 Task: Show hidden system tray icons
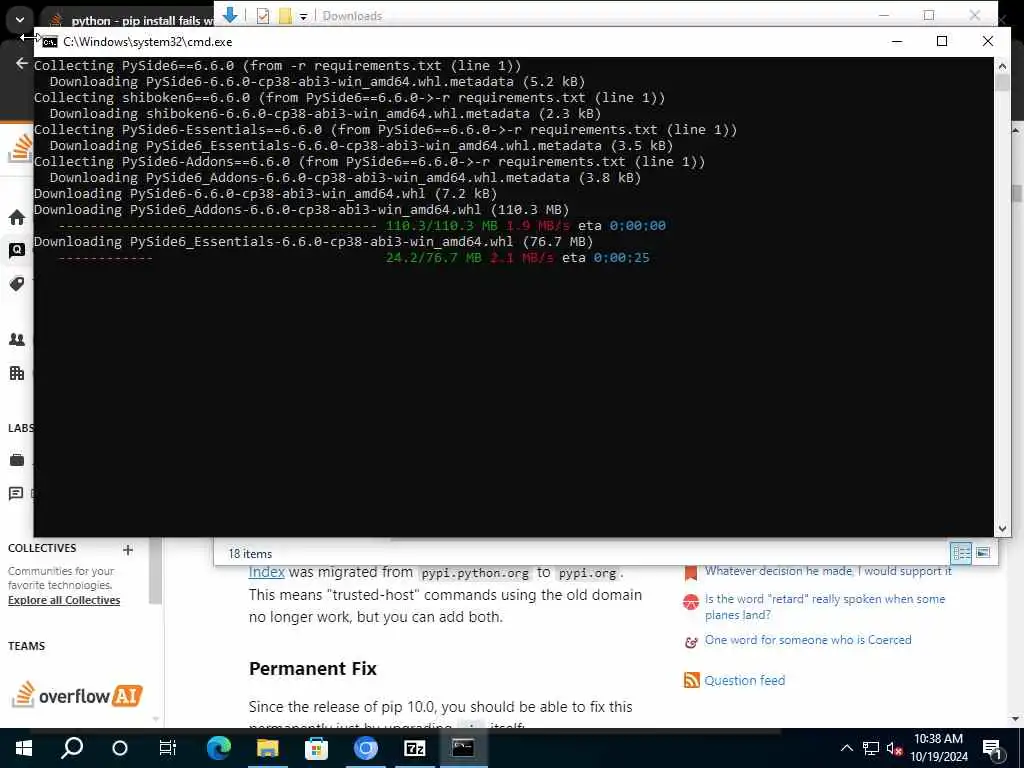coord(846,748)
